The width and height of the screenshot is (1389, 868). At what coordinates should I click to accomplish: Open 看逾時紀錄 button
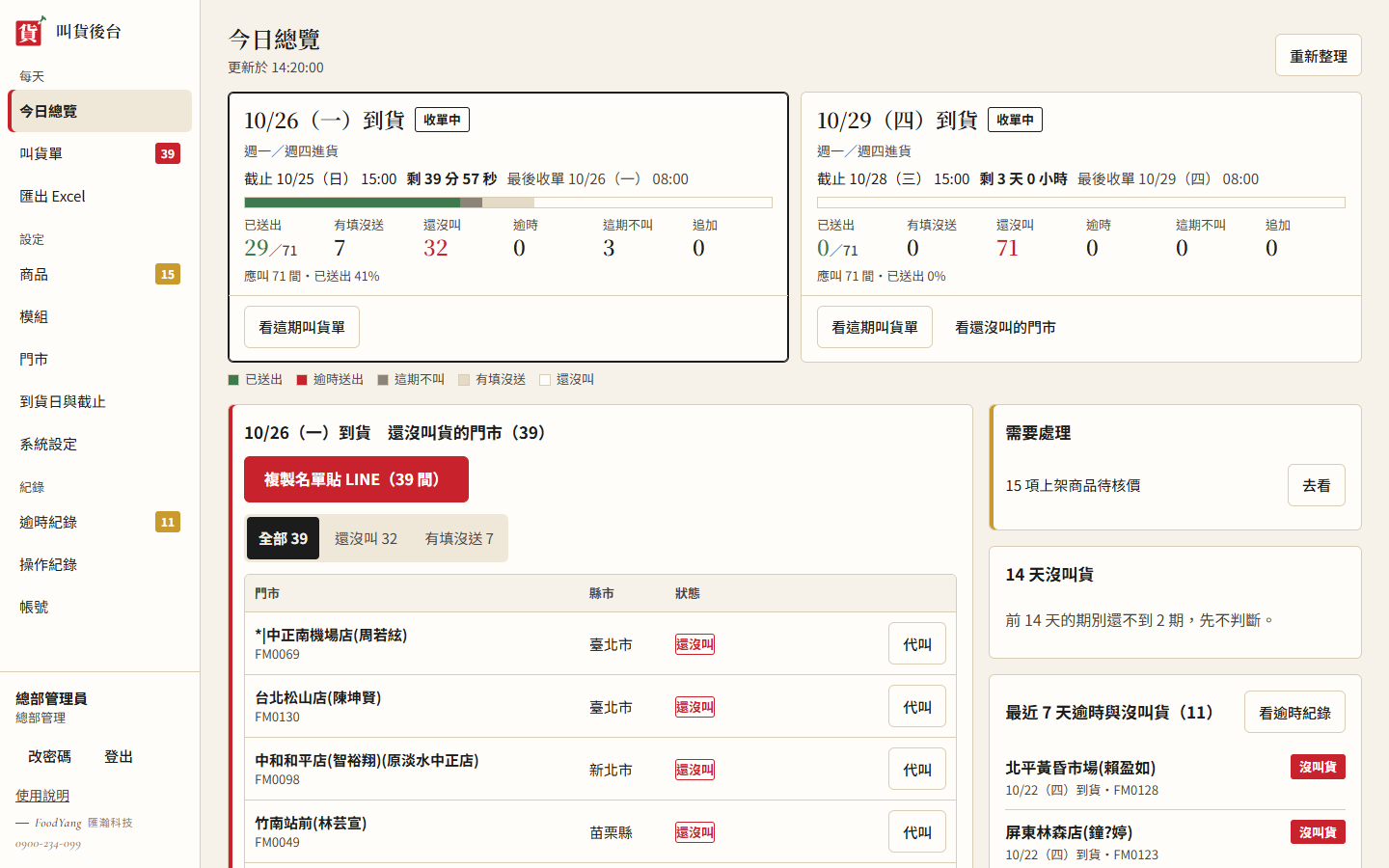click(x=1294, y=713)
